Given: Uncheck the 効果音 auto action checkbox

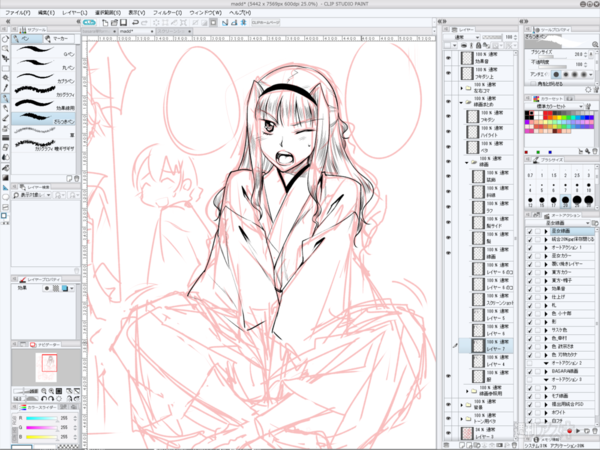Looking at the screenshot, I should tap(530, 289).
